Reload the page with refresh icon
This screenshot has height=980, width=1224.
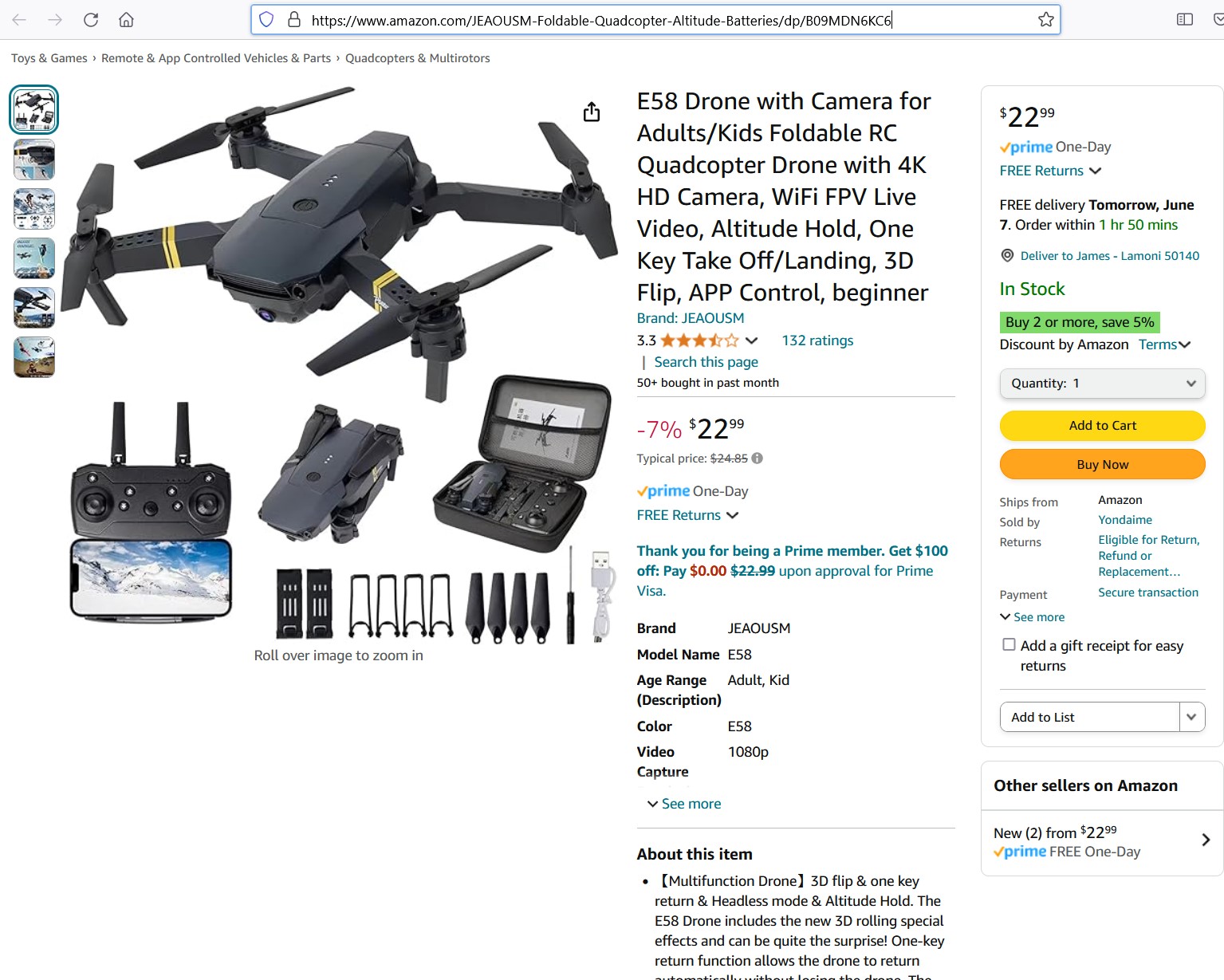click(x=91, y=20)
